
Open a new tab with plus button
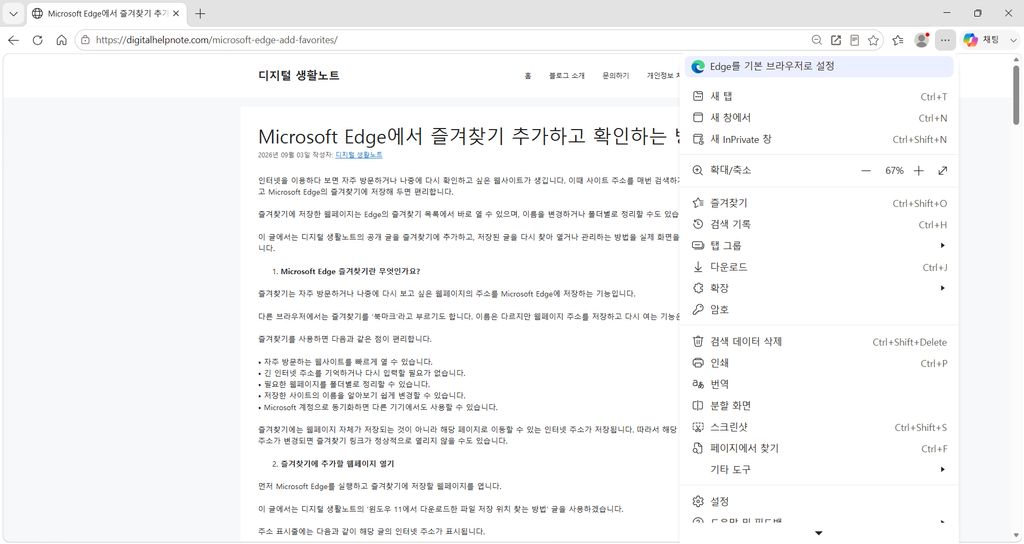tap(200, 13)
